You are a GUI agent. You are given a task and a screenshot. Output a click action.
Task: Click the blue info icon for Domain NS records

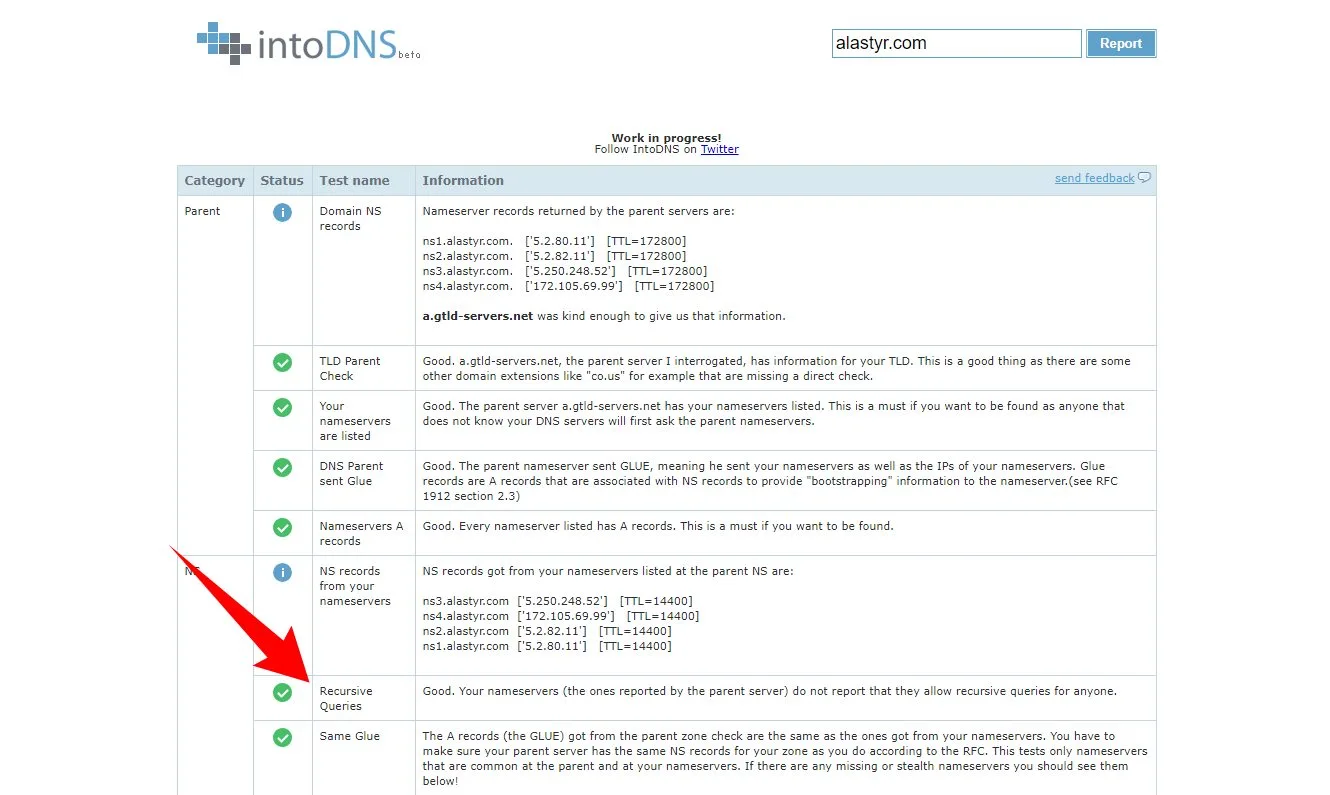pos(282,212)
